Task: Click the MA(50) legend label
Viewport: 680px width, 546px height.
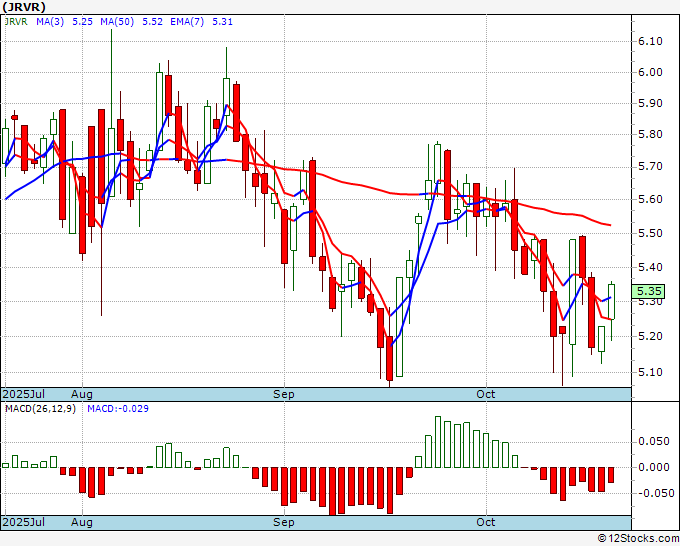Action: coord(117,22)
